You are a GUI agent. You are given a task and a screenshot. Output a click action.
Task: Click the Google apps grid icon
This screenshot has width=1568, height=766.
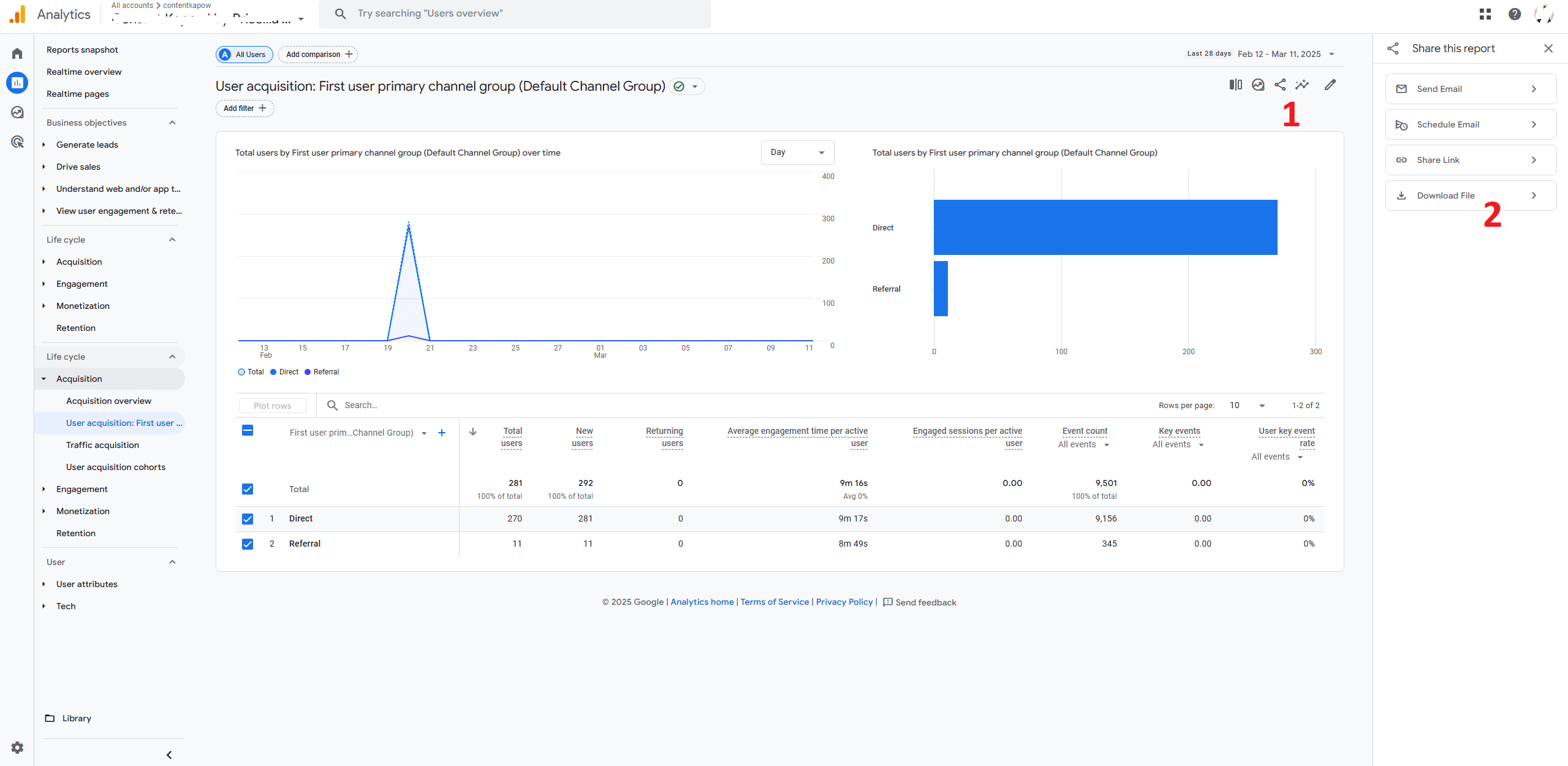tap(1485, 14)
